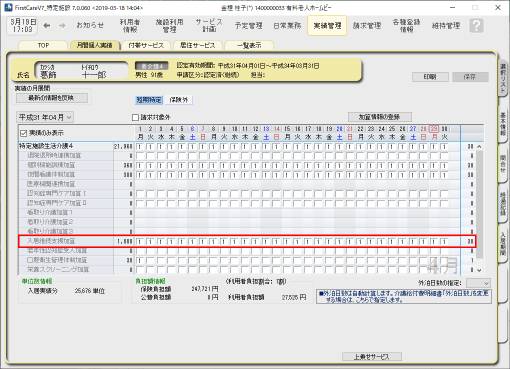Screen dimensions: 510x369
Task: Go back with the left arrow icon
Action: (x=47, y=25)
